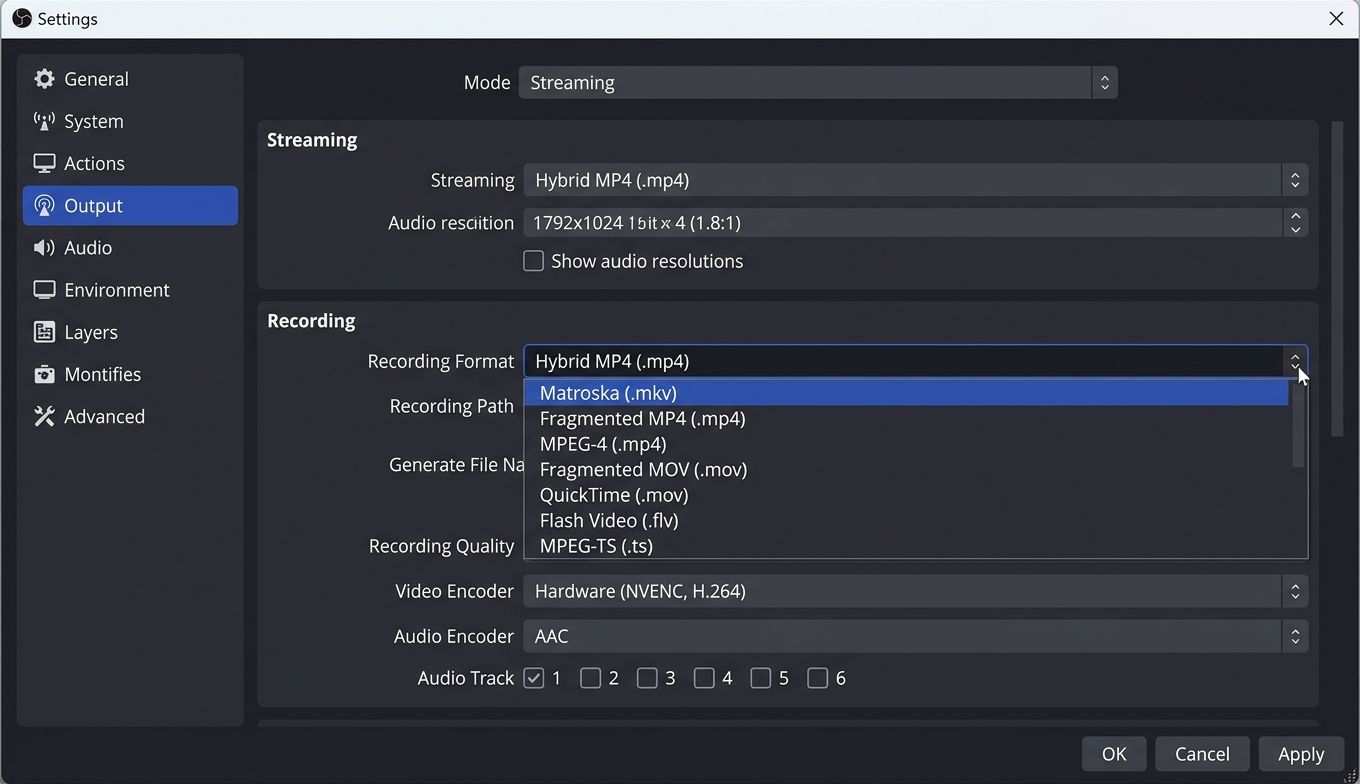The image size is (1360, 784).
Task: Enable Audio Track 5
Action: point(761,678)
